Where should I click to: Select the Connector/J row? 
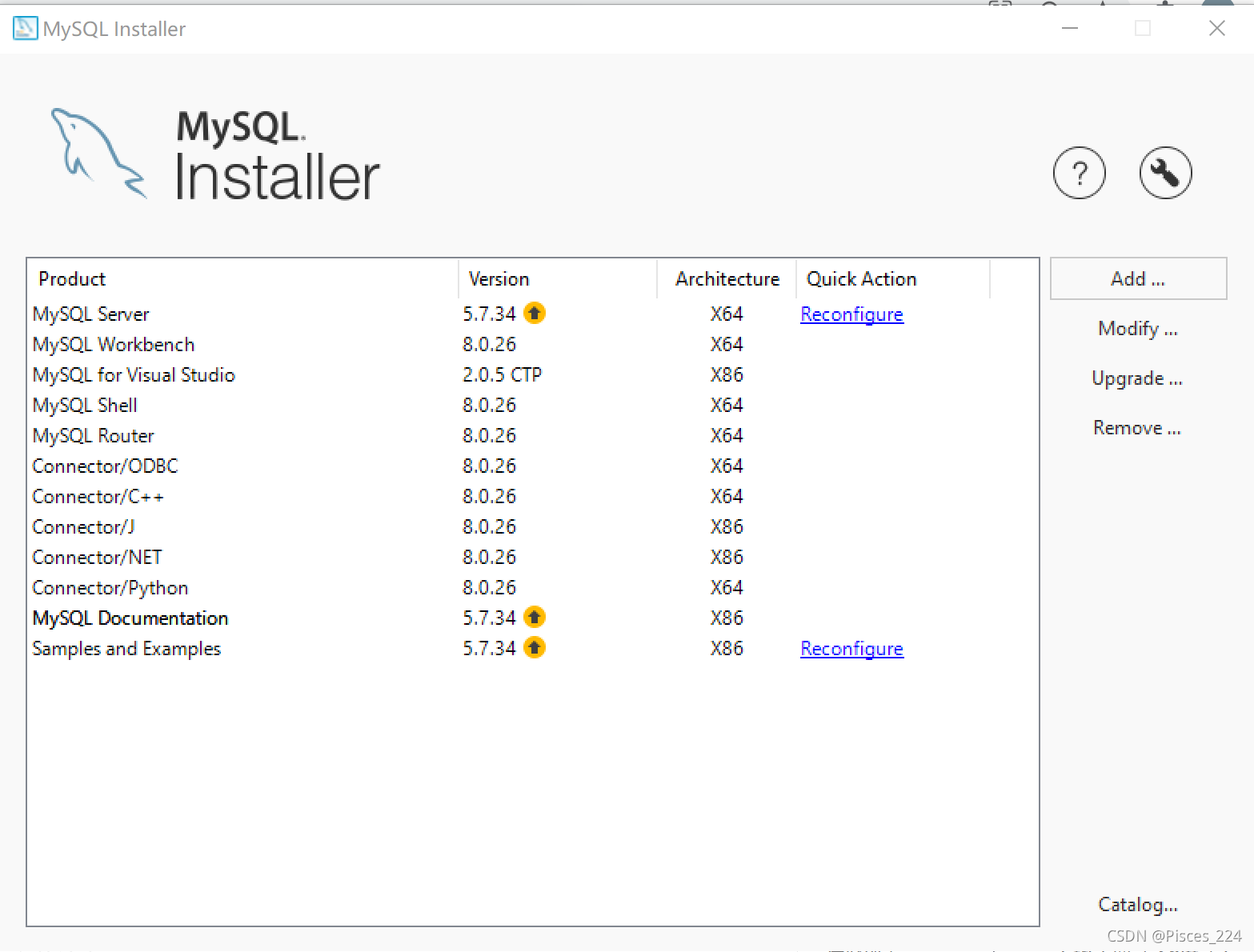532,527
